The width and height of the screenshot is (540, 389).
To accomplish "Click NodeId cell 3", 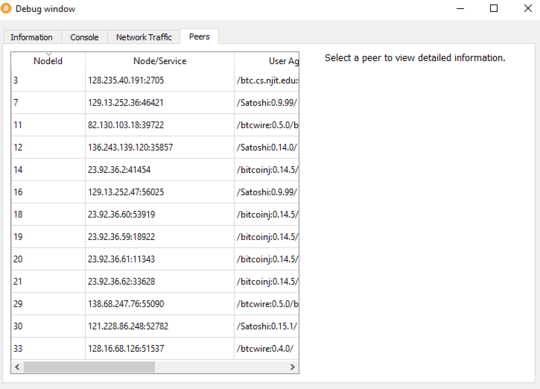I will point(48,81).
